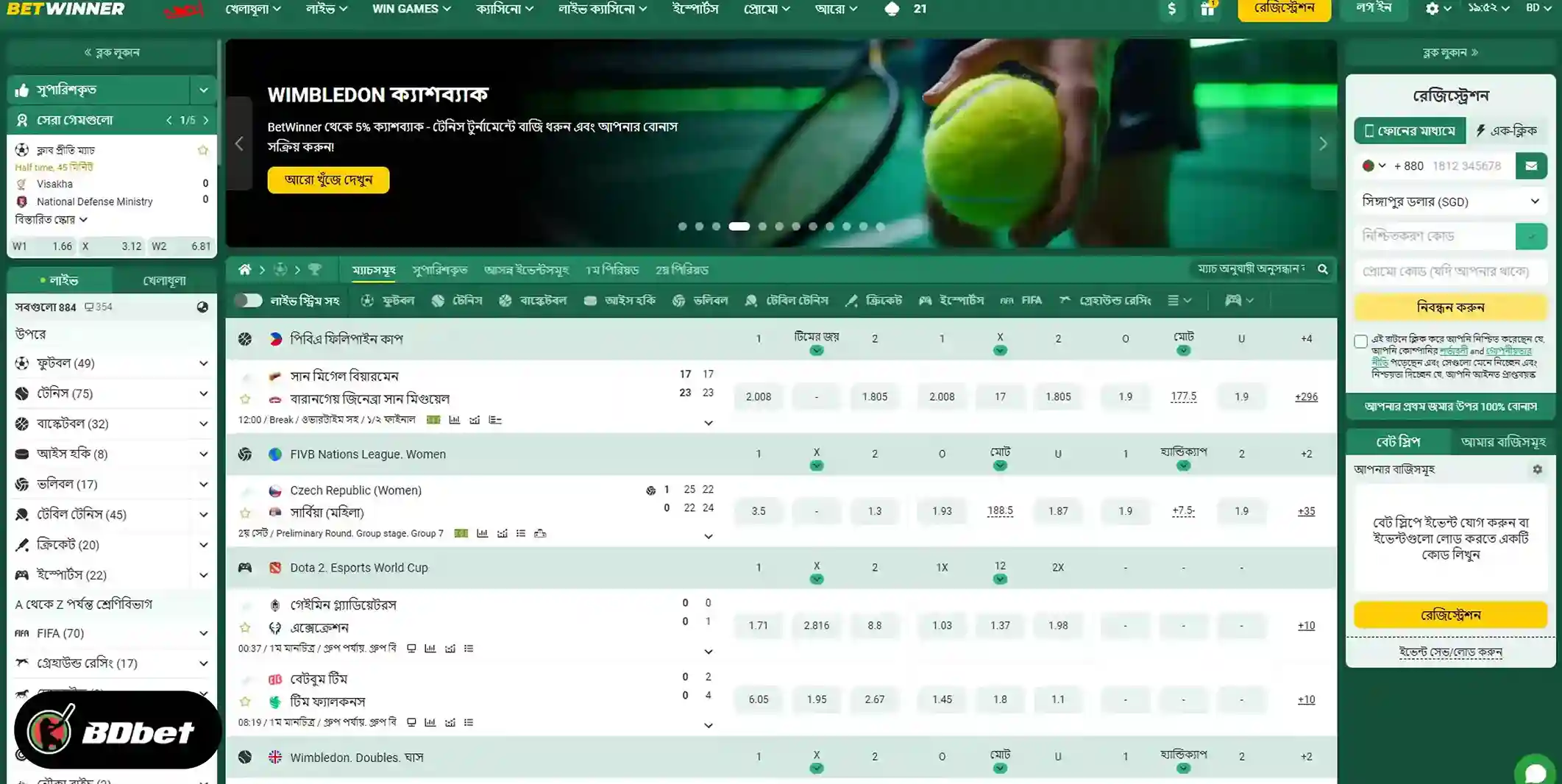This screenshot has height=784, width=1562.
Task: Filter live events by আইস হকি
Action: coord(620,301)
